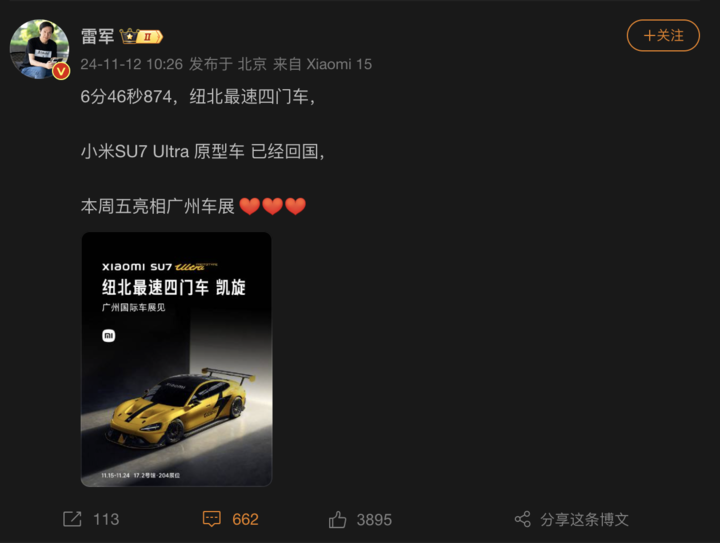Screen dimensions: 720x543
Task: Open comments via speech bubble icon
Action: (212, 519)
